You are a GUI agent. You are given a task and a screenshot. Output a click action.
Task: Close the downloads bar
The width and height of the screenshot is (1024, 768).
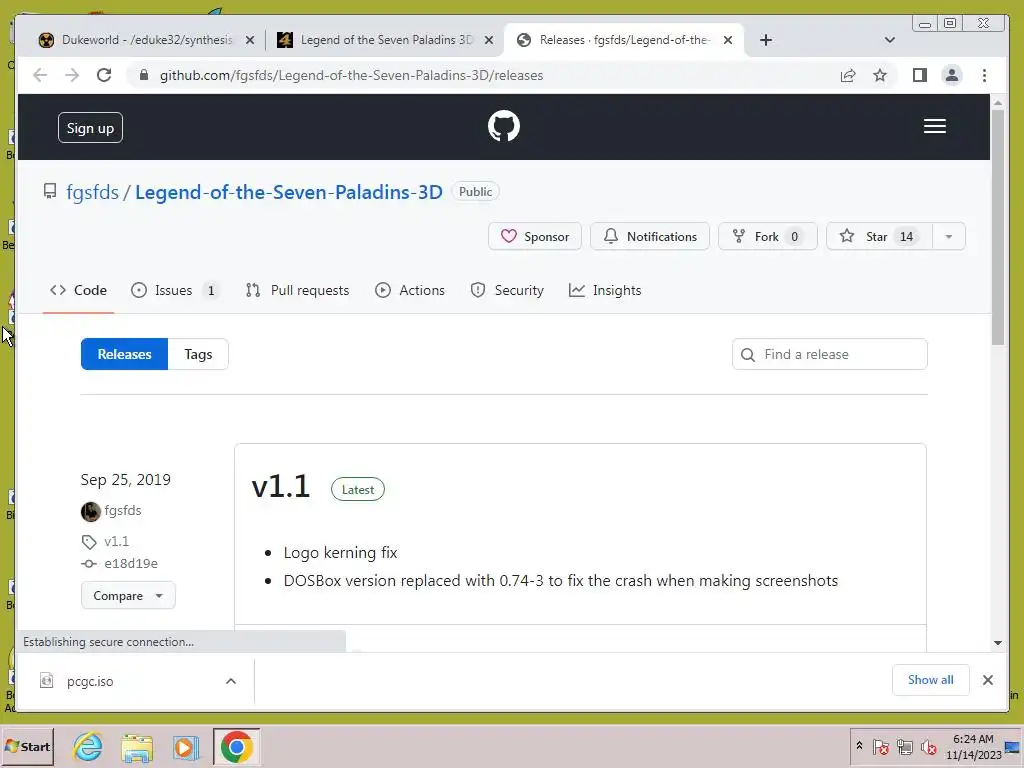987,680
